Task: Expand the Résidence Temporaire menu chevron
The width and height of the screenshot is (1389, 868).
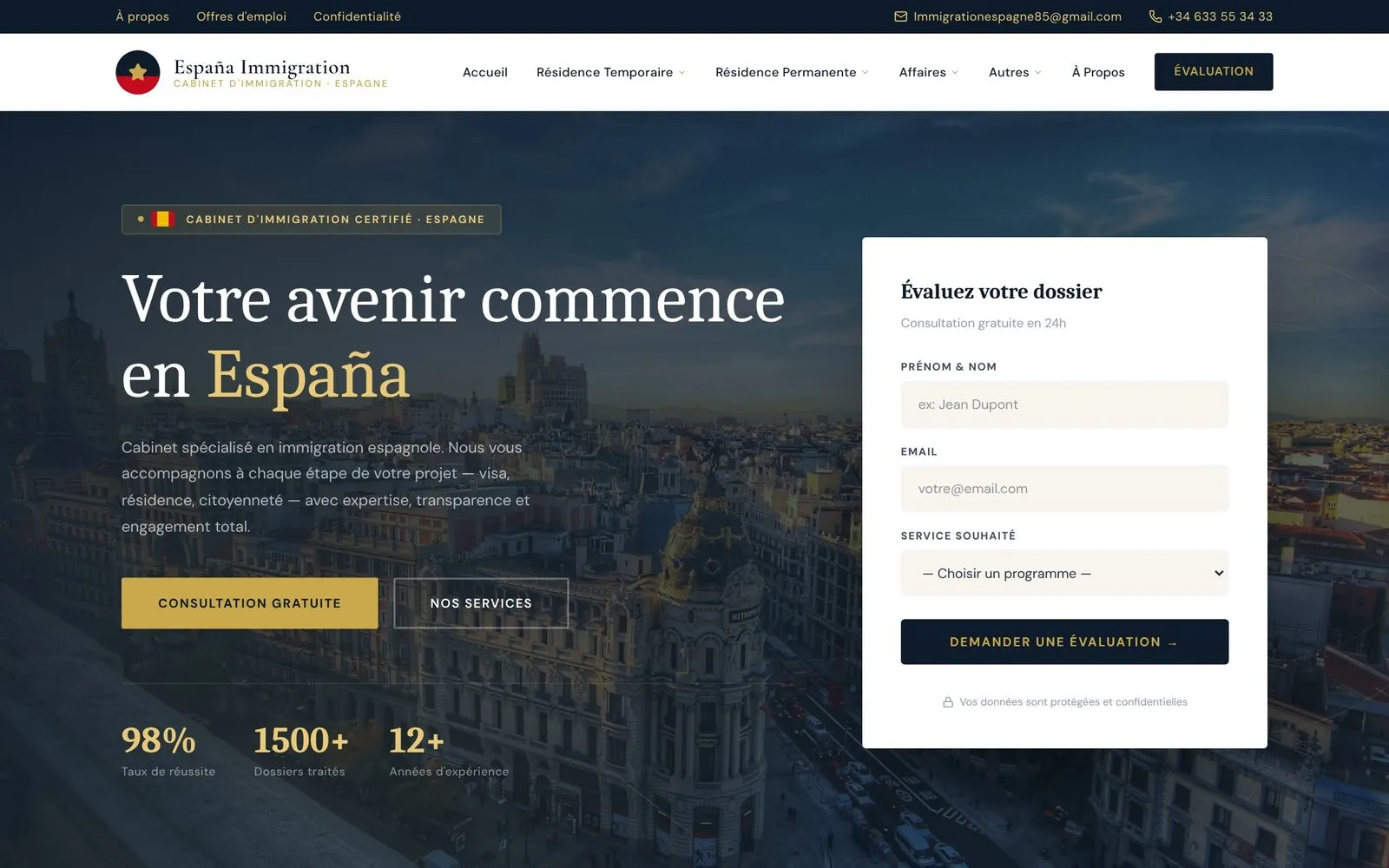Action: [682, 72]
